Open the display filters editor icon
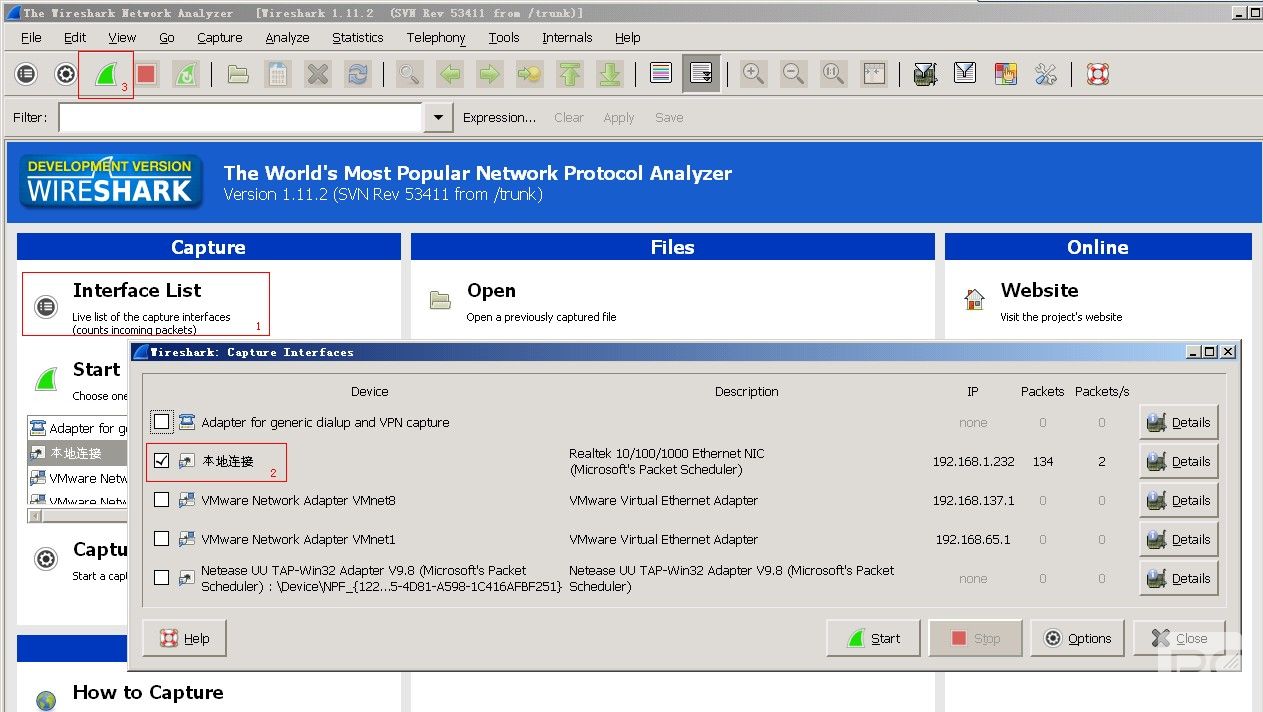This screenshot has height=712, width=1263. pyautogui.click(x=965, y=74)
